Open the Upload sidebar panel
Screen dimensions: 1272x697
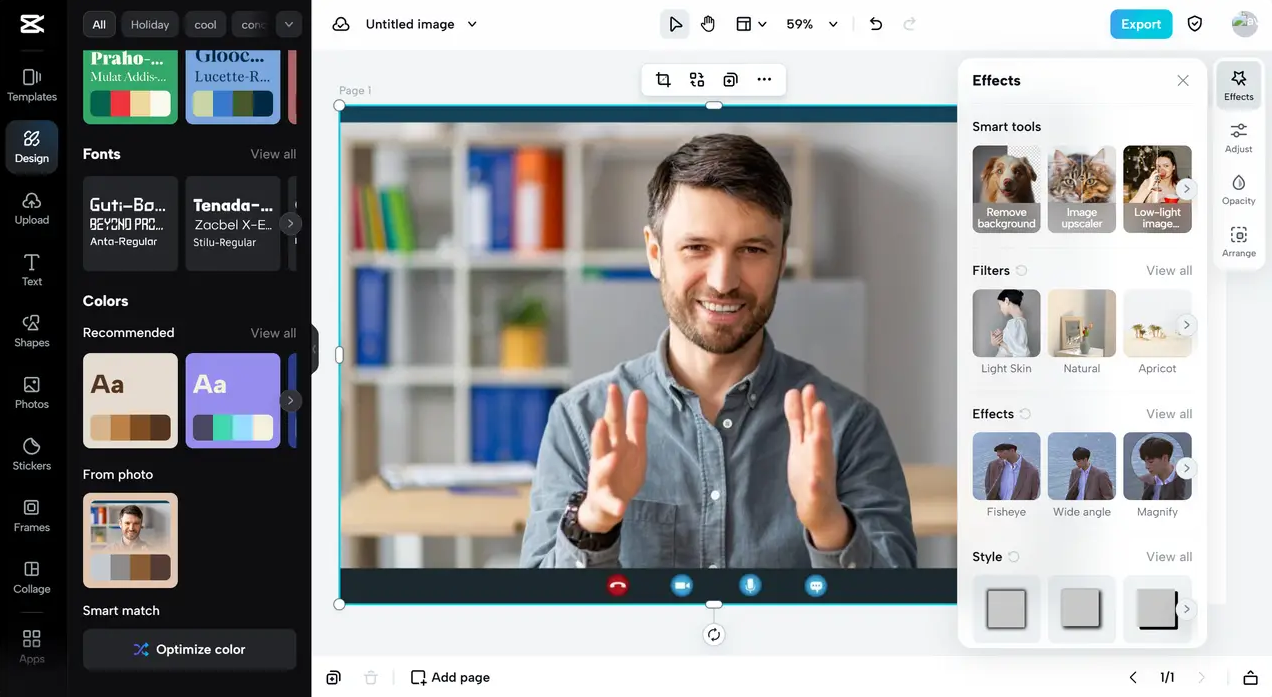pos(32,208)
